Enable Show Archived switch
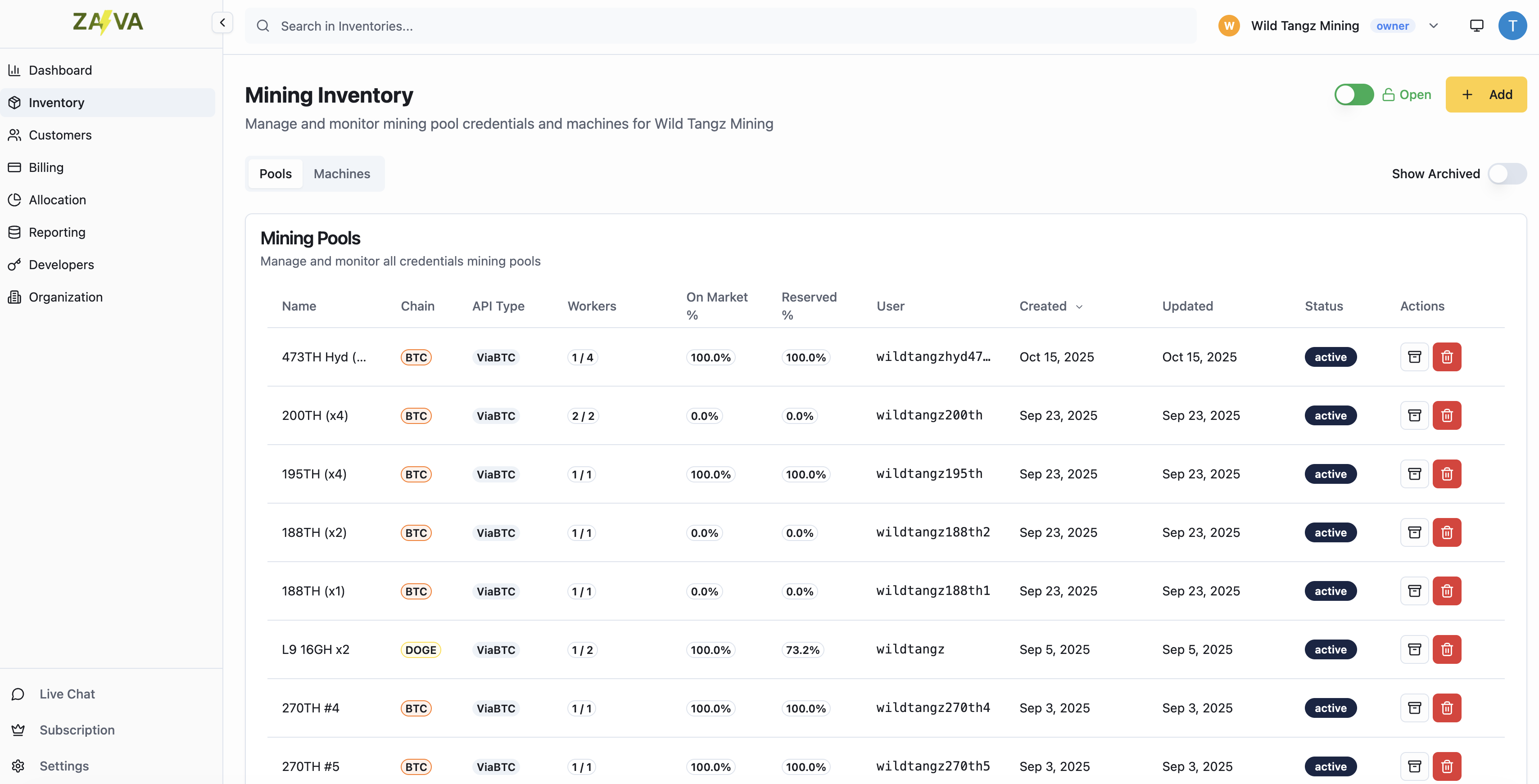This screenshot has height=784, width=1539. click(x=1507, y=174)
